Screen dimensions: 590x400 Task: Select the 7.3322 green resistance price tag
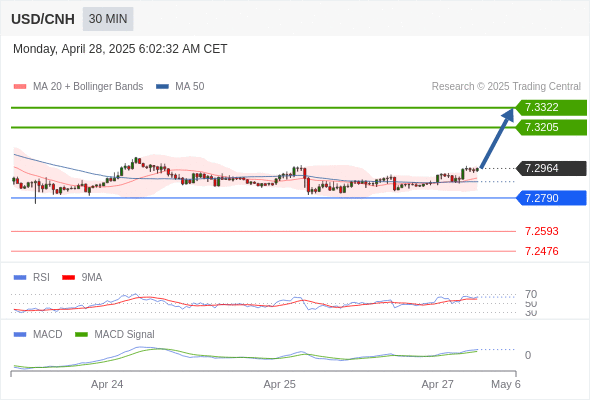tap(551, 108)
